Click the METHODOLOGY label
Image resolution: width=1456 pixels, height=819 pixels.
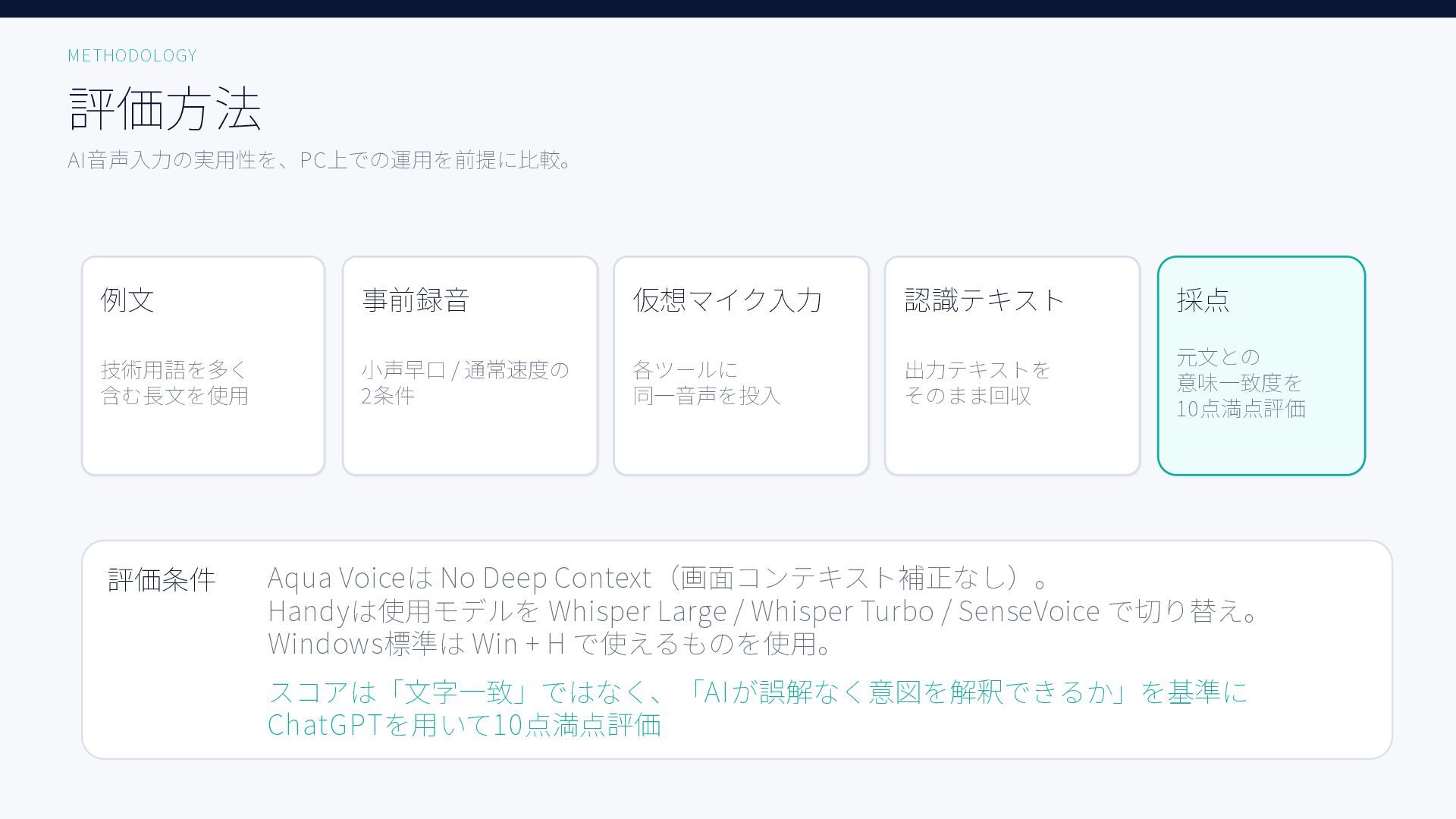(132, 55)
